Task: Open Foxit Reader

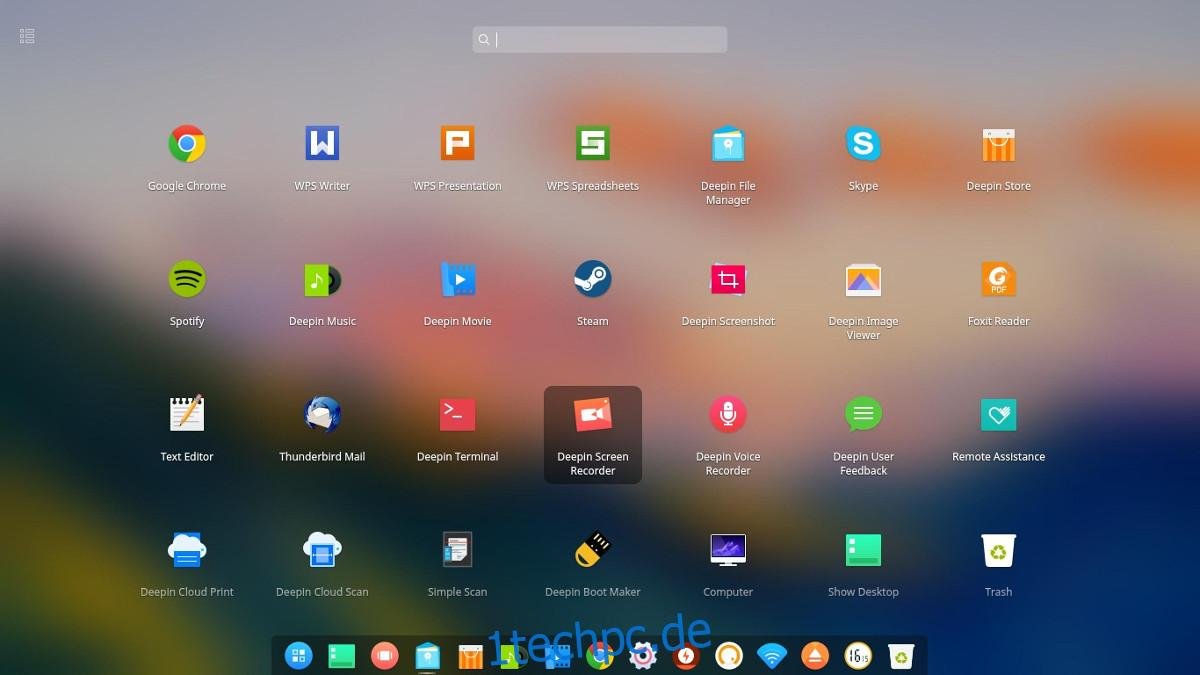Action: 998,278
